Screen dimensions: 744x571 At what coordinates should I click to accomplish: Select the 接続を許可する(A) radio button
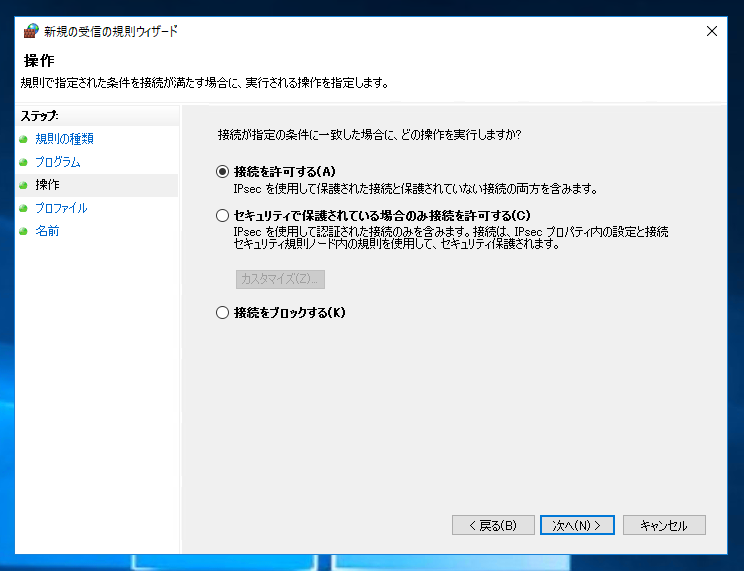pos(222,171)
